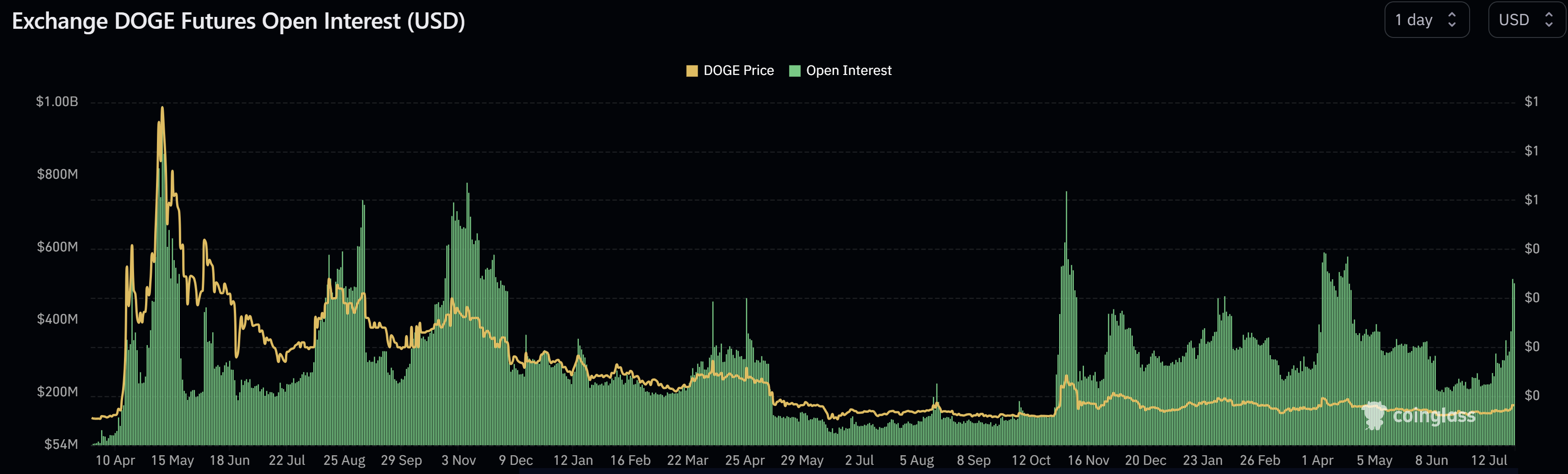
Task: Click the up chevron on the USD selector
Action: 1550,15
